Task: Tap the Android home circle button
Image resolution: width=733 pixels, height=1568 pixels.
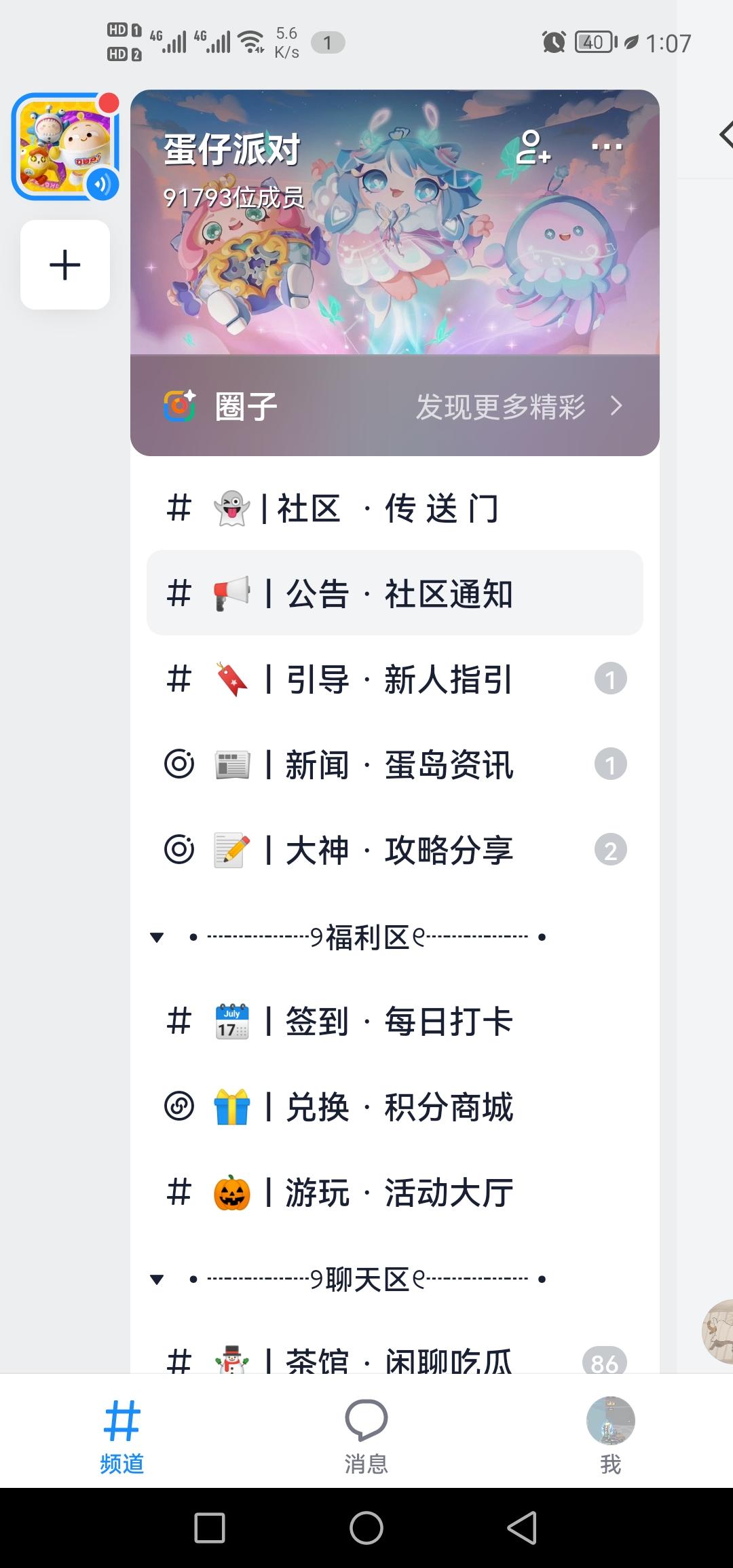Action: pos(366,1528)
